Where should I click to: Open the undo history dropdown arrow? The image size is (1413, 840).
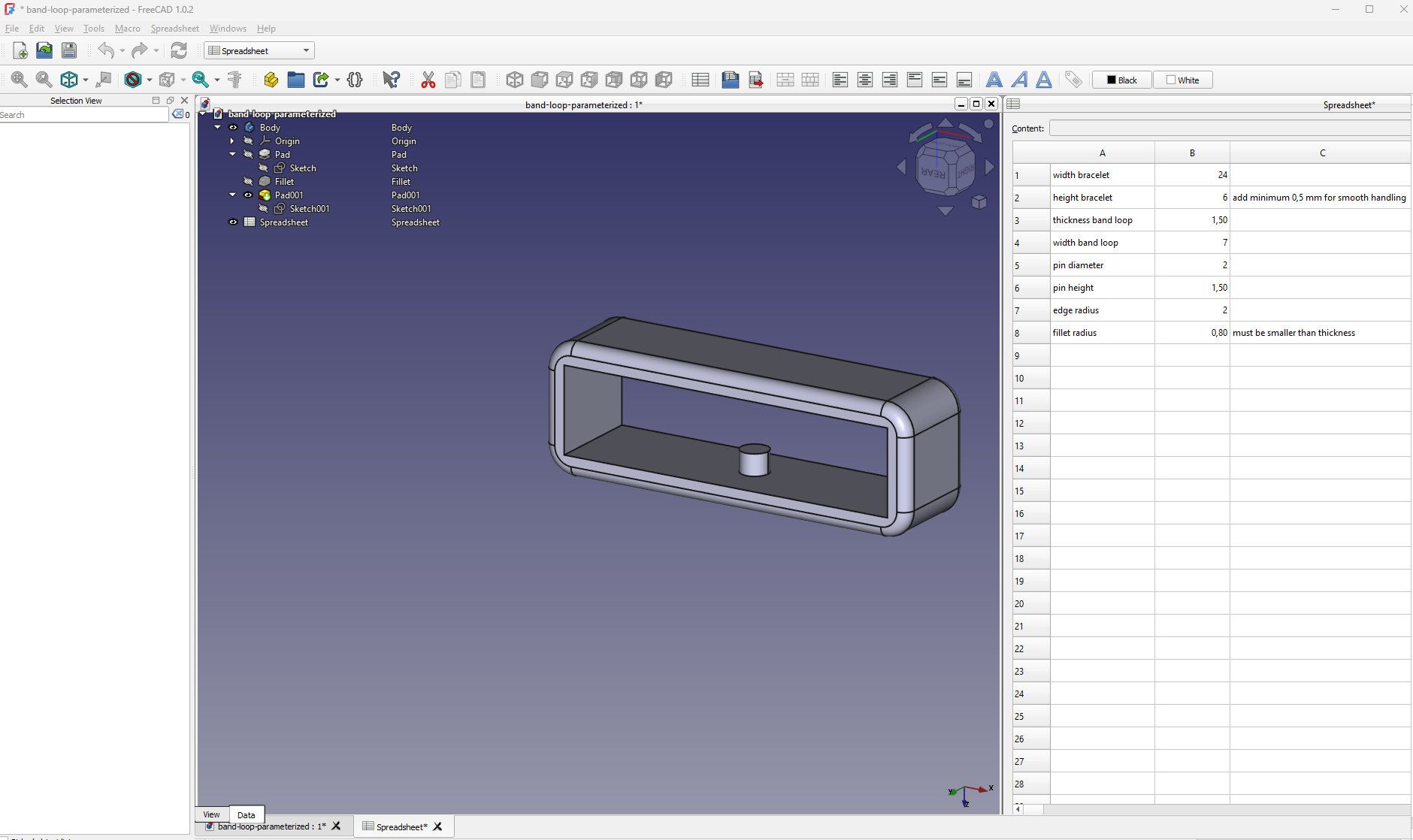[123, 50]
